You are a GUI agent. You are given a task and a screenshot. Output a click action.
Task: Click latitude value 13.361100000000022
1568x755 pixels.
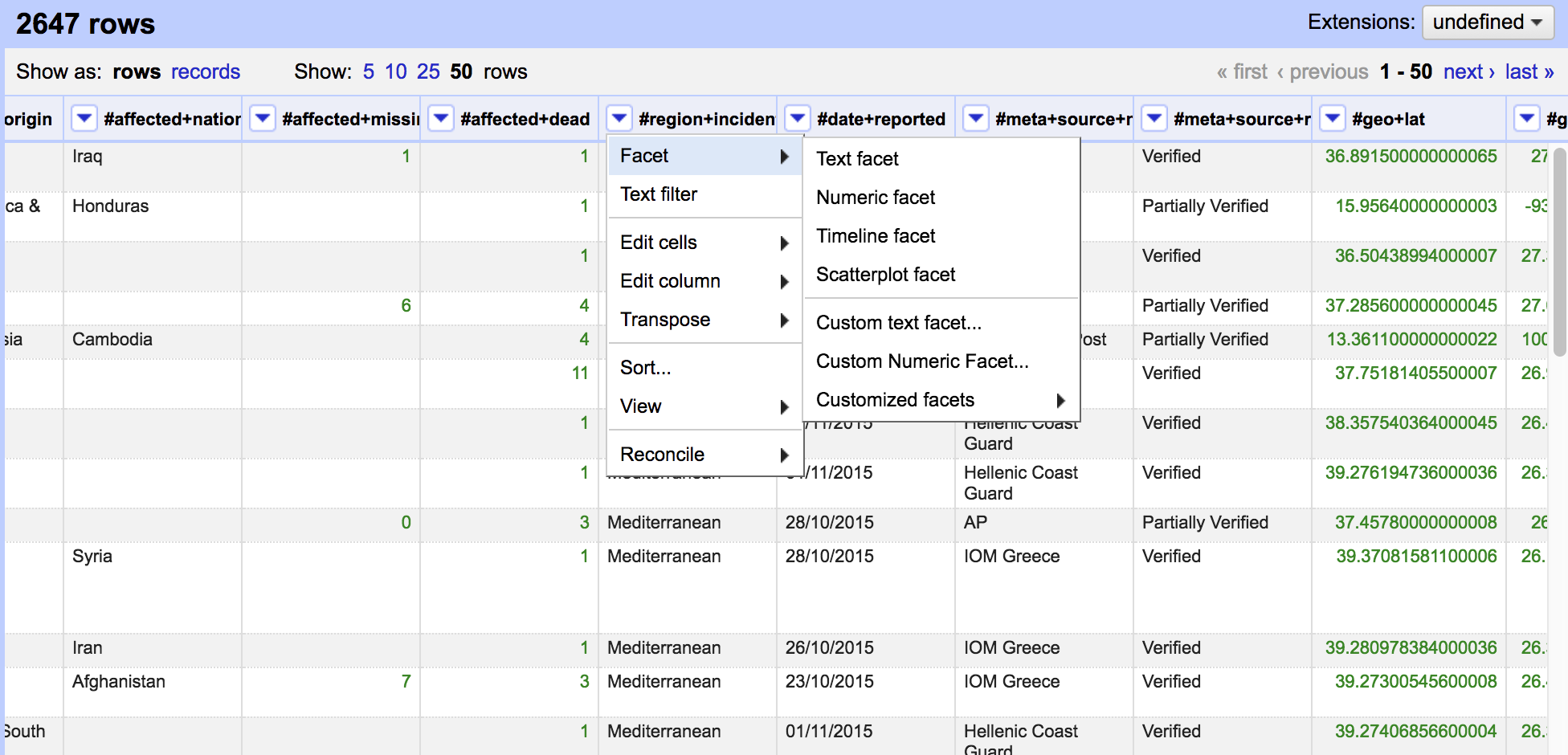click(1412, 339)
